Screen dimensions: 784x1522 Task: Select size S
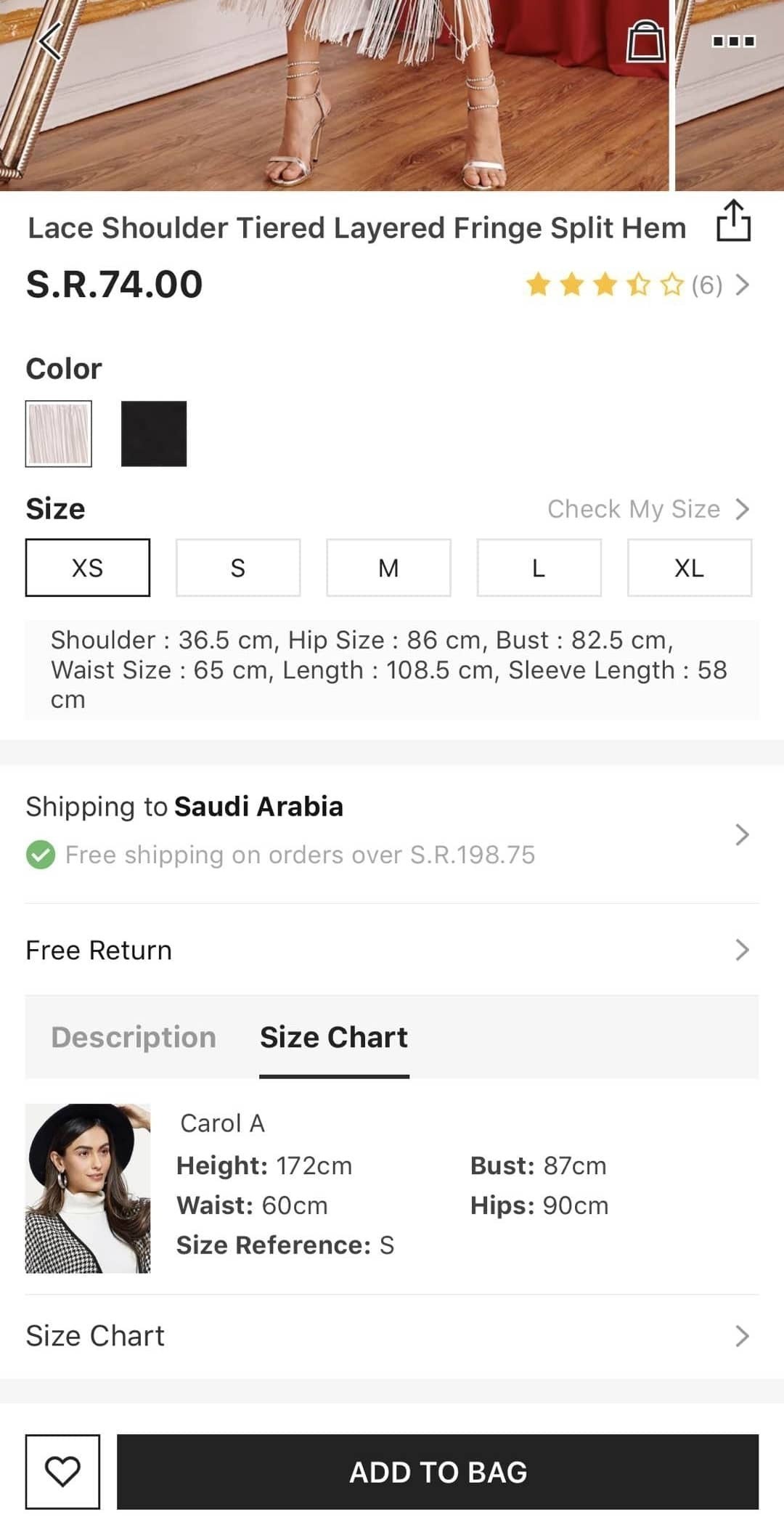click(x=238, y=568)
